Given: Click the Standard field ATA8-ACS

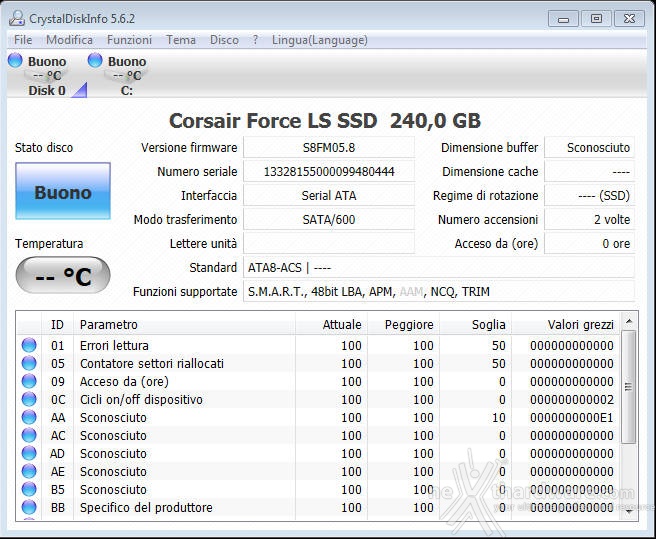Looking at the screenshot, I should click(x=439, y=267).
